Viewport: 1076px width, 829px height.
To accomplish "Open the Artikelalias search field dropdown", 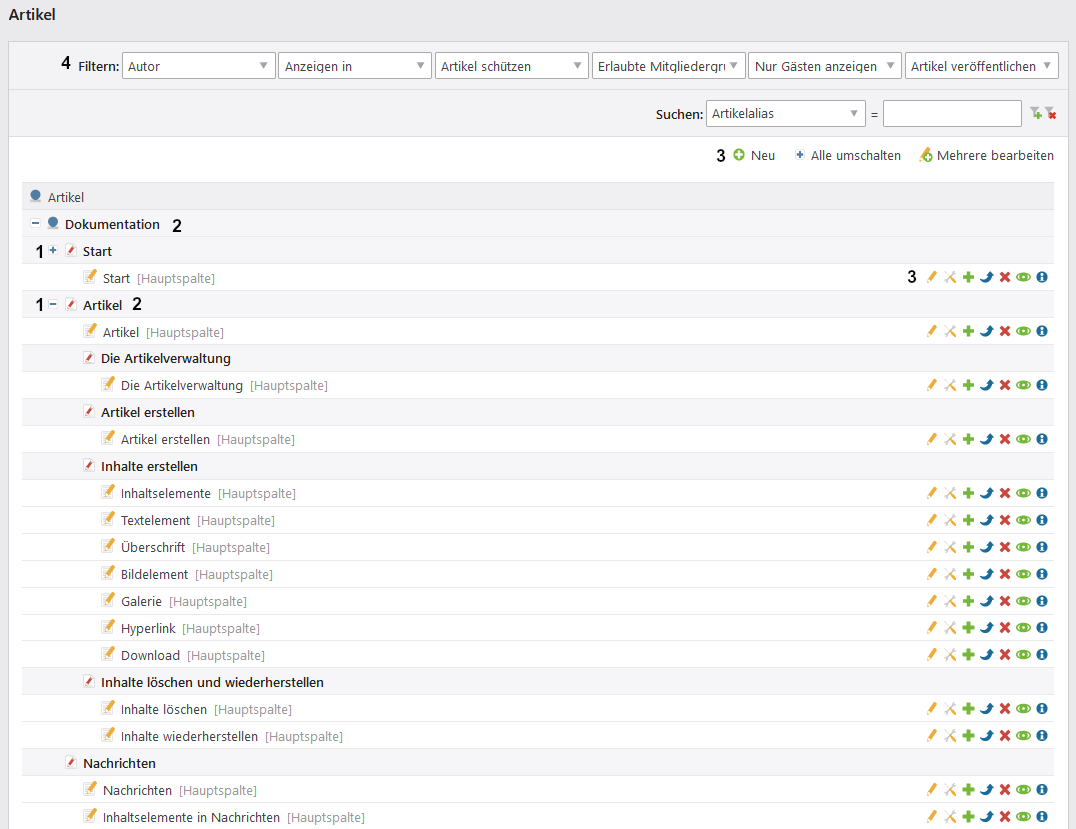I will pyautogui.click(x=785, y=114).
